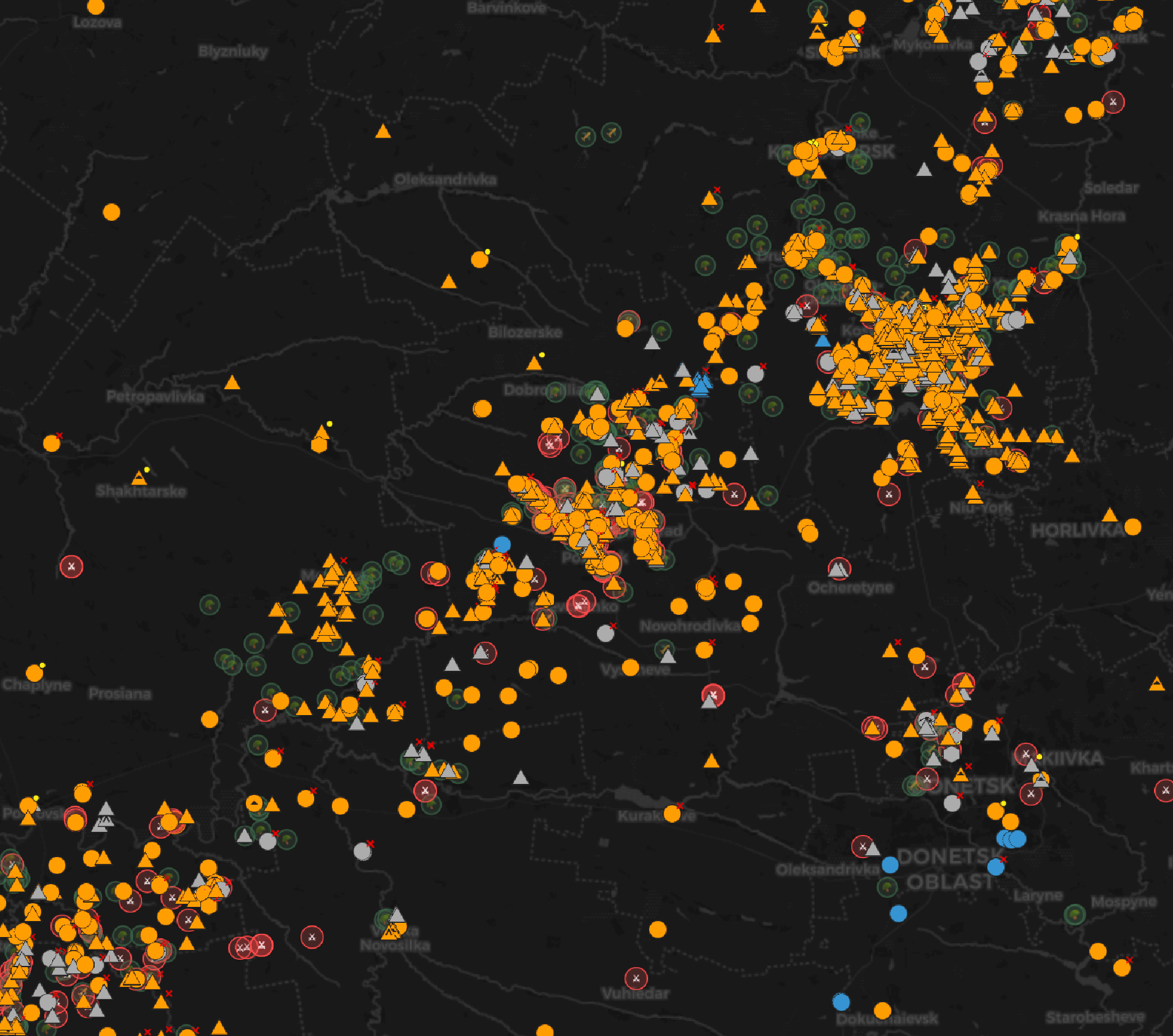Select the gray triangle marker above Ocheretyne
Image resolution: width=1173 pixels, height=1036 pixels.
837,570
